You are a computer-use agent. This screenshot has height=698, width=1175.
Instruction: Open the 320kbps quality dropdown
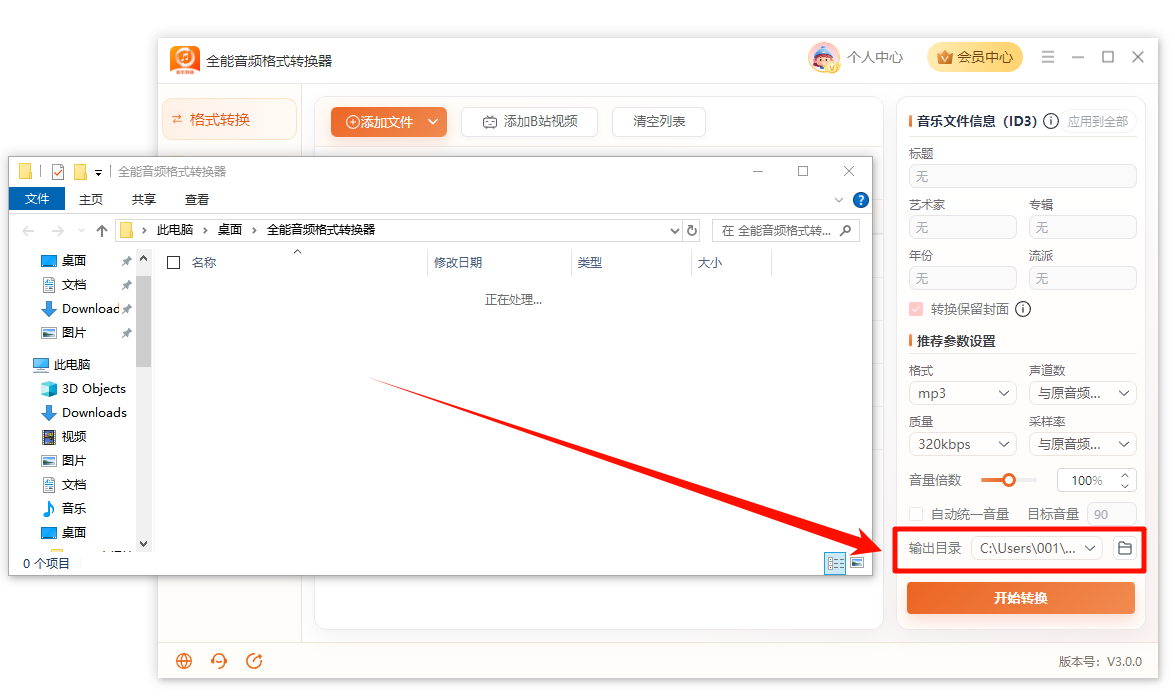(x=962, y=444)
